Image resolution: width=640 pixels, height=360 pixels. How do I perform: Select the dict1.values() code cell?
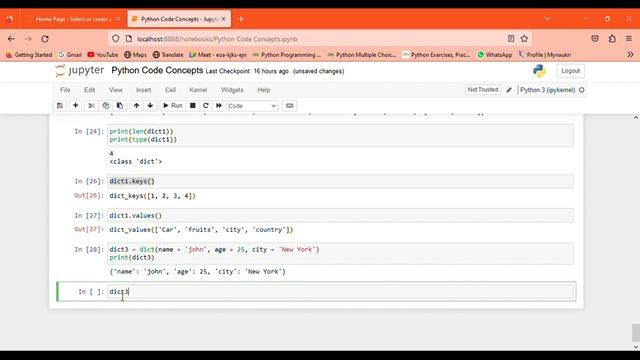tap(340, 216)
